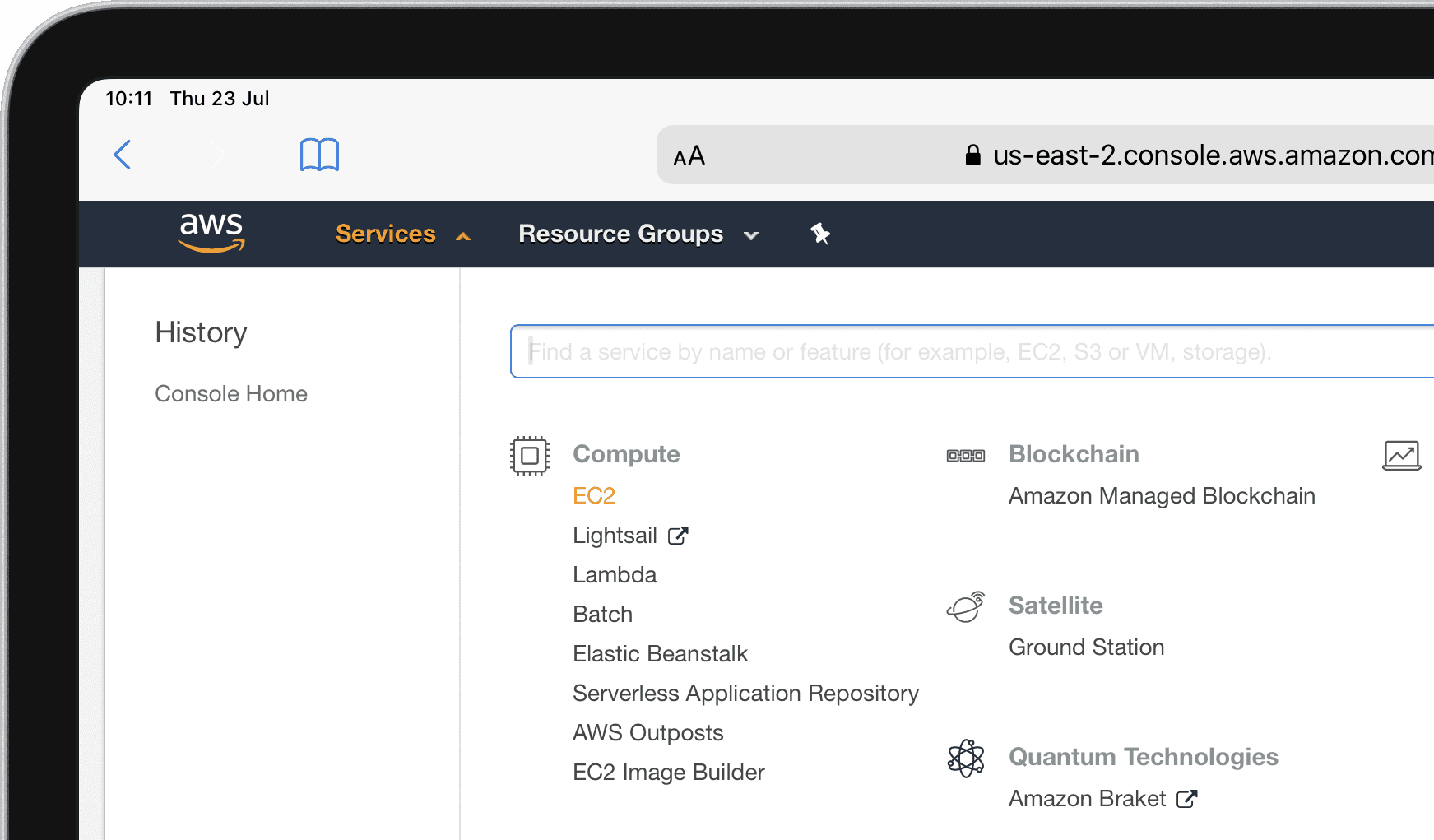
Task: Open Serverless Application Repository
Action: tap(745, 694)
